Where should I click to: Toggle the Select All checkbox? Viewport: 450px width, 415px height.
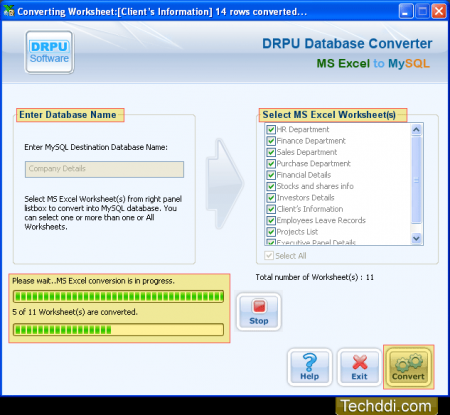coord(269,256)
